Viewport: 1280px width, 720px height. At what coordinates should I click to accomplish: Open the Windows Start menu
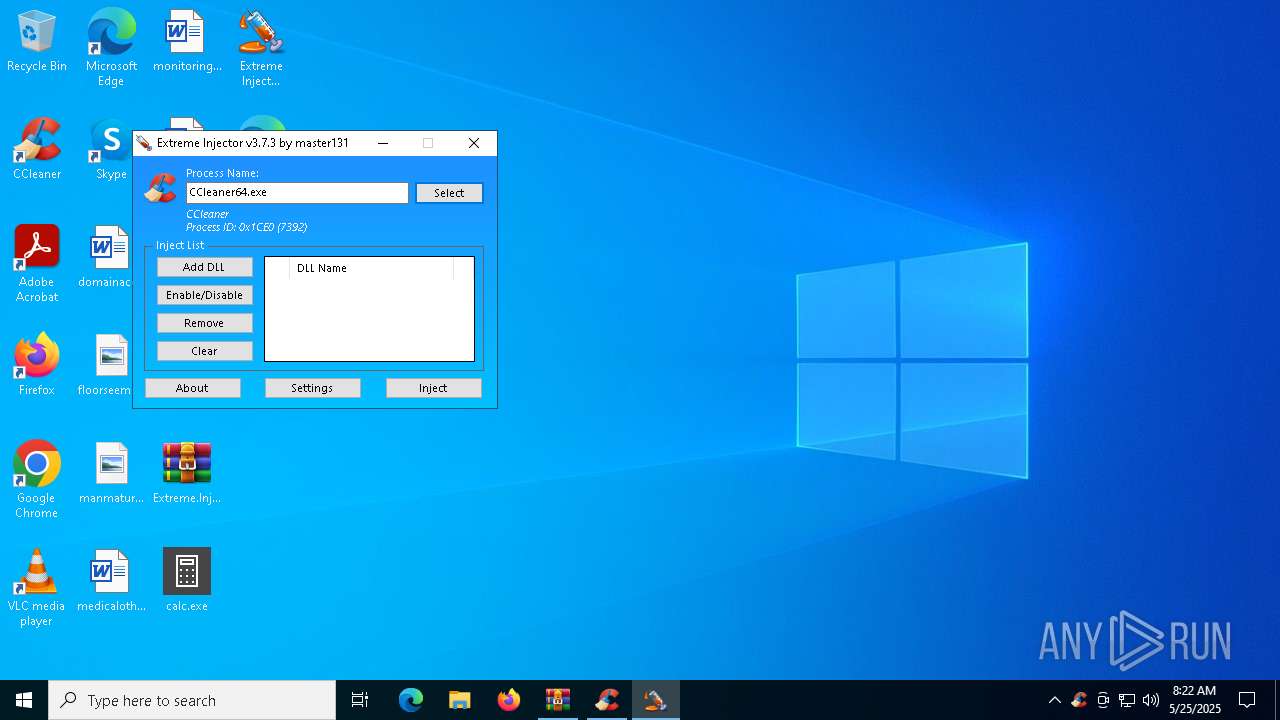click(24, 700)
